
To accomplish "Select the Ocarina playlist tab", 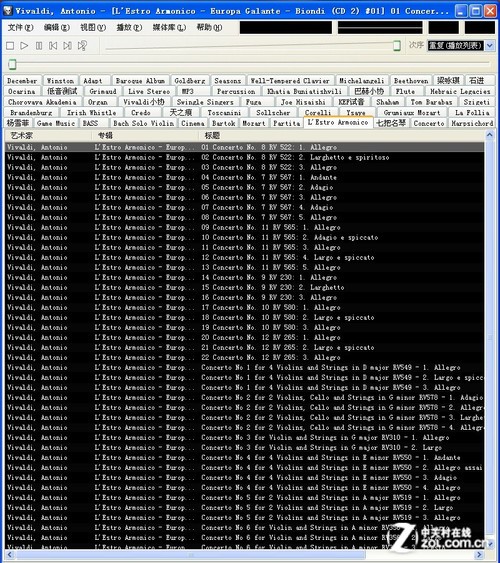I will pos(22,92).
